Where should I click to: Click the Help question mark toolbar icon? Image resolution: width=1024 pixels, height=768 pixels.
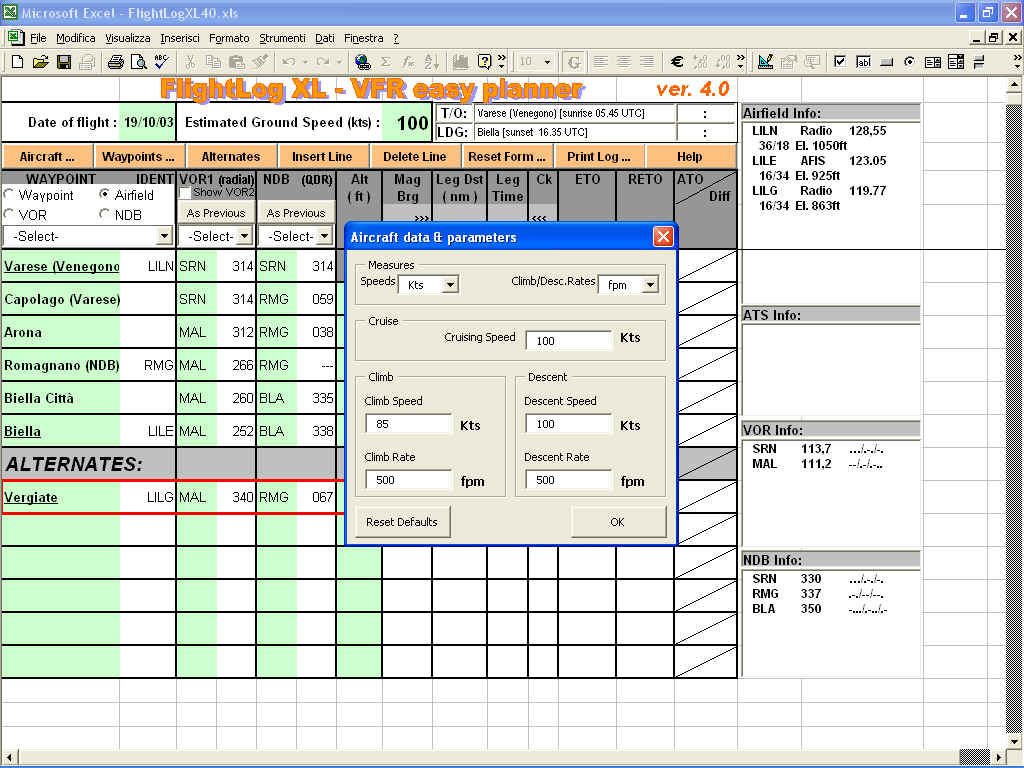click(484, 62)
